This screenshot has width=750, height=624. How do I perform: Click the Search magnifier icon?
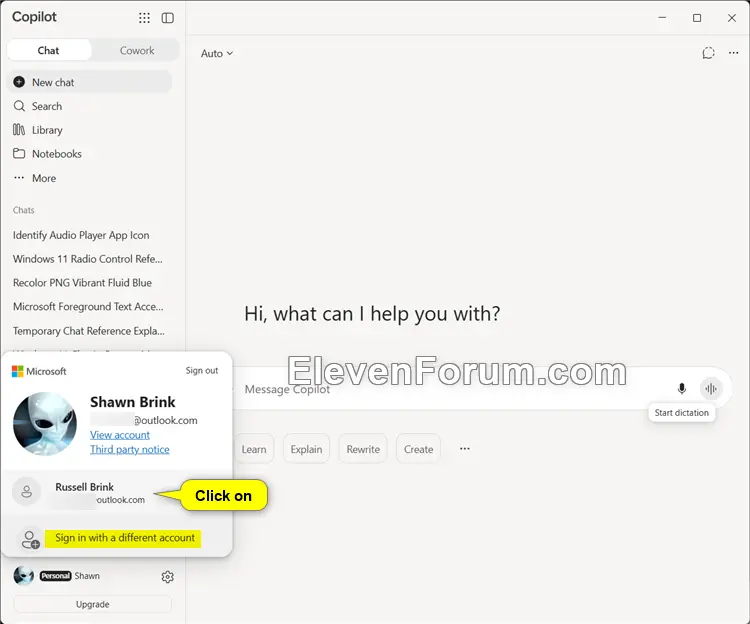coord(19,106)
